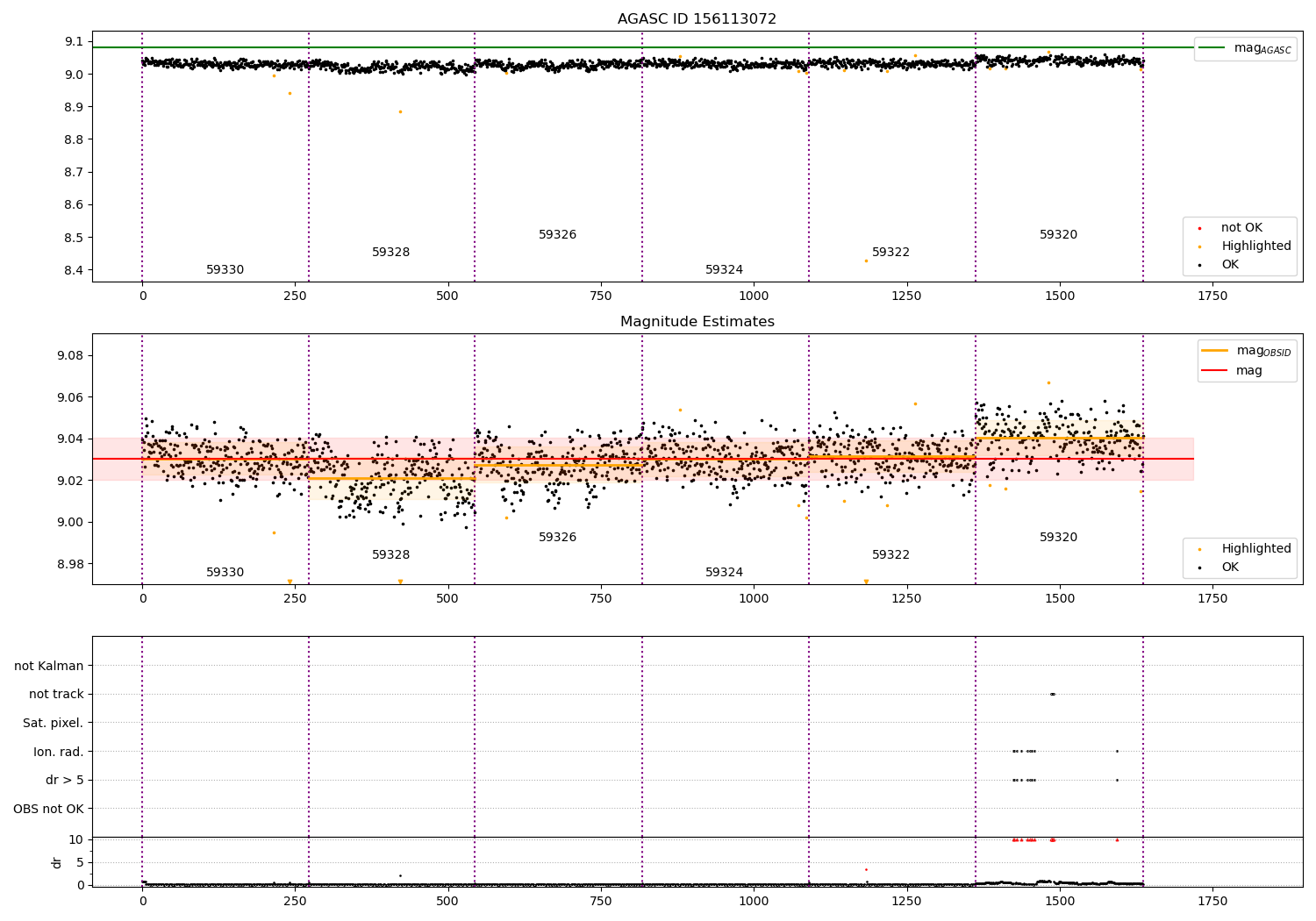Select the 'not OK' legend entry
This screenshot has height=921, width=1316.
1241,228
